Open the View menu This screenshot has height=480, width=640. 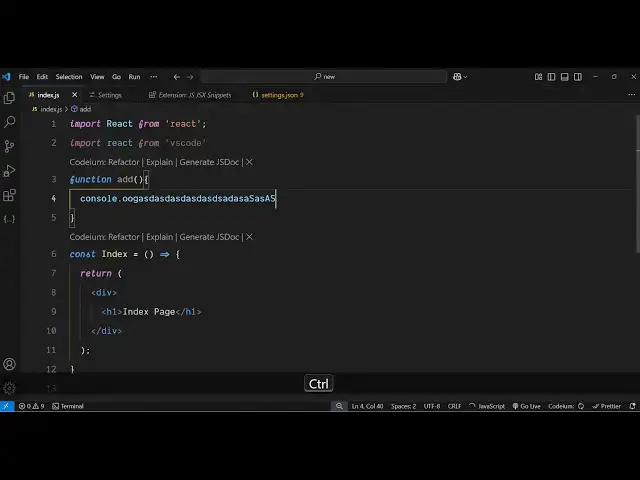(x=97, y=77)
